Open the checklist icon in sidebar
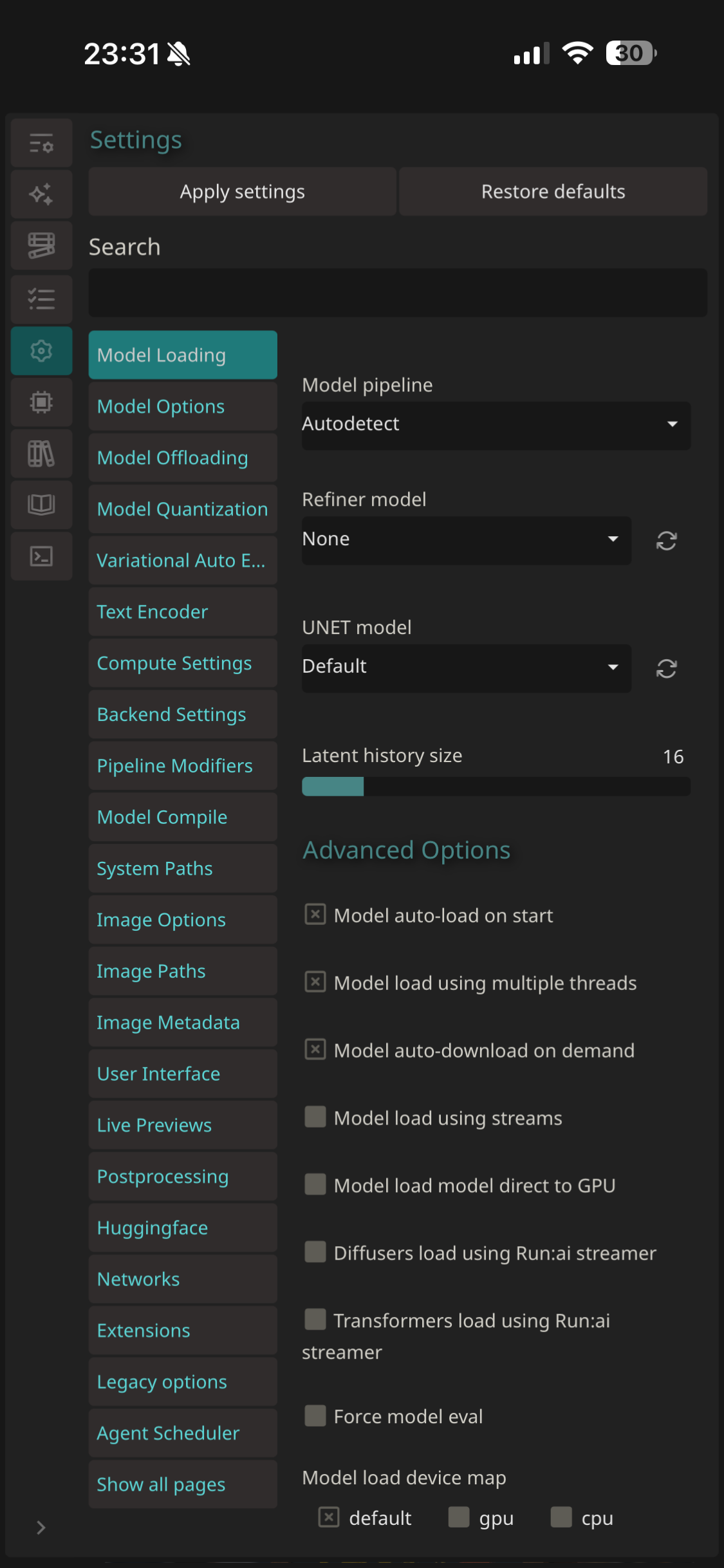The width and height of the screenshot is (724, 1568). 41,299
